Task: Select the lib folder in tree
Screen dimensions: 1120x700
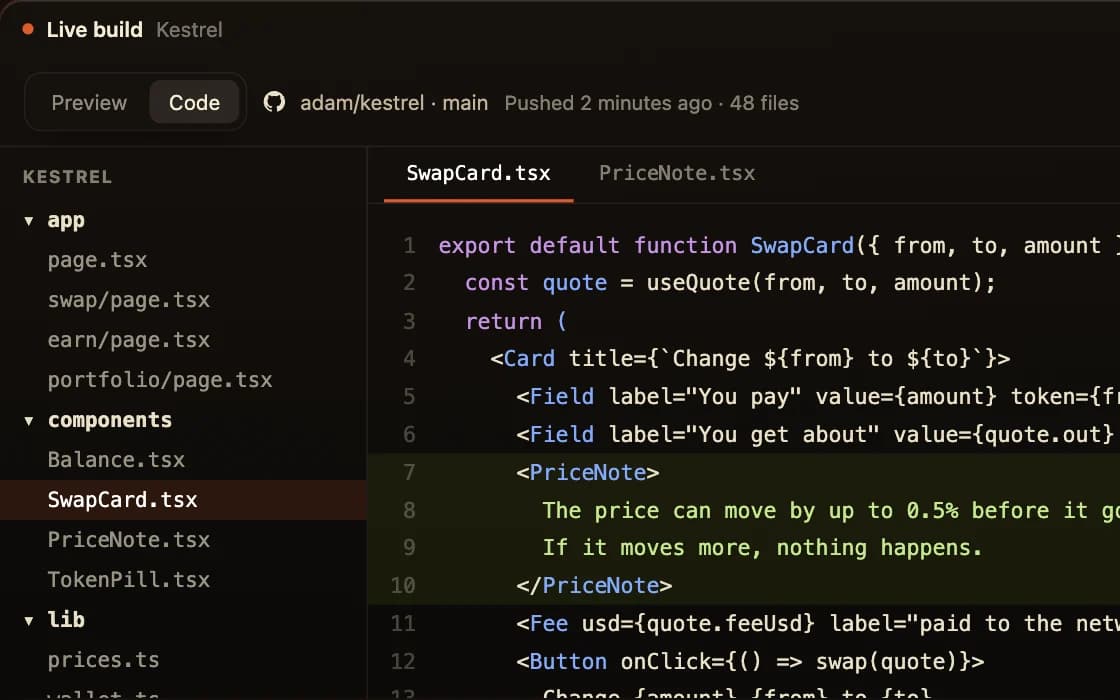Action: (66, 619)
